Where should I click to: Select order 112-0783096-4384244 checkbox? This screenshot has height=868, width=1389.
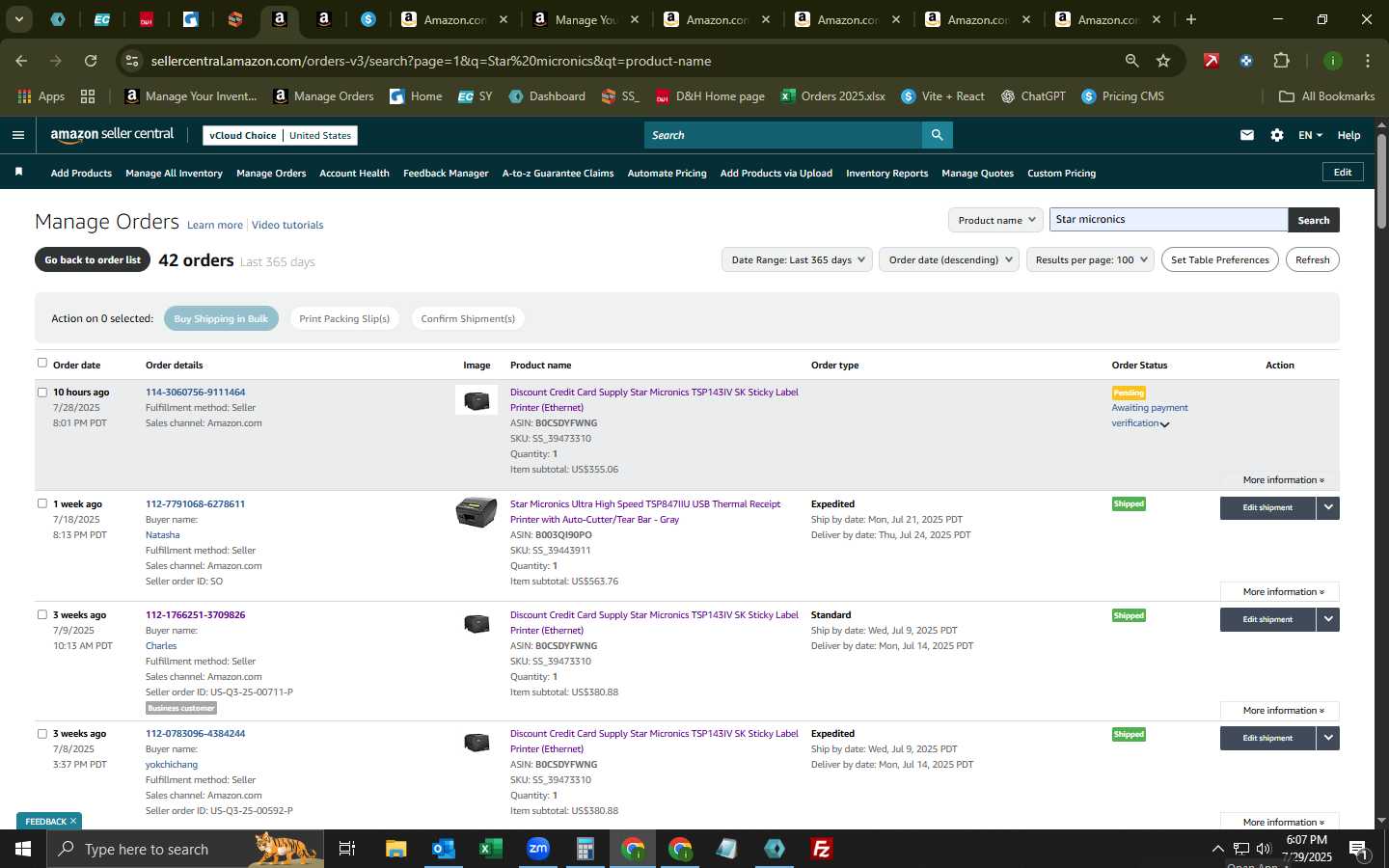(x=41, y=733)
